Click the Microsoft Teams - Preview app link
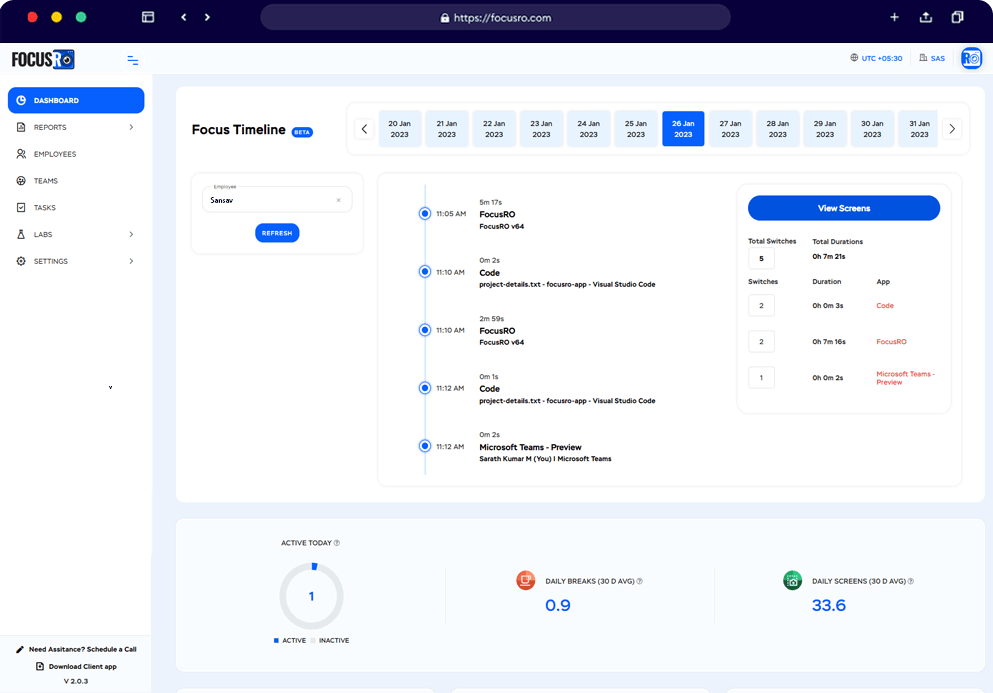This screenshot has height=693, width=993. [905, 378]
